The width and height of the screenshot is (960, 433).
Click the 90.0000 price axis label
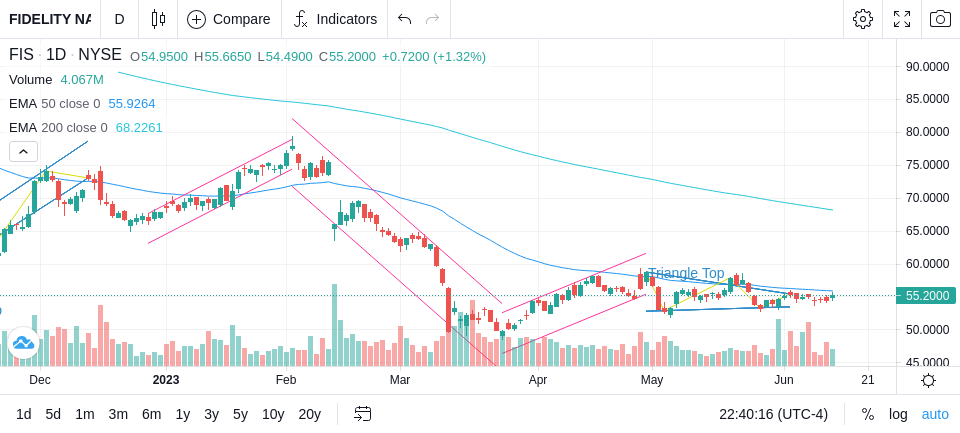tap(927, 66)
